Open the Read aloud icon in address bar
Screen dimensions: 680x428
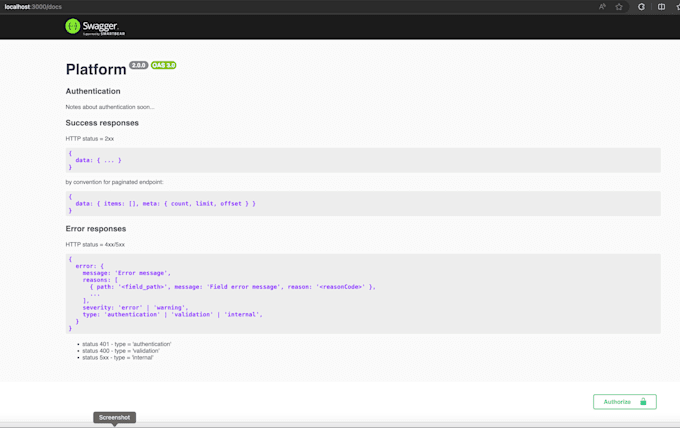click(602, 7)
